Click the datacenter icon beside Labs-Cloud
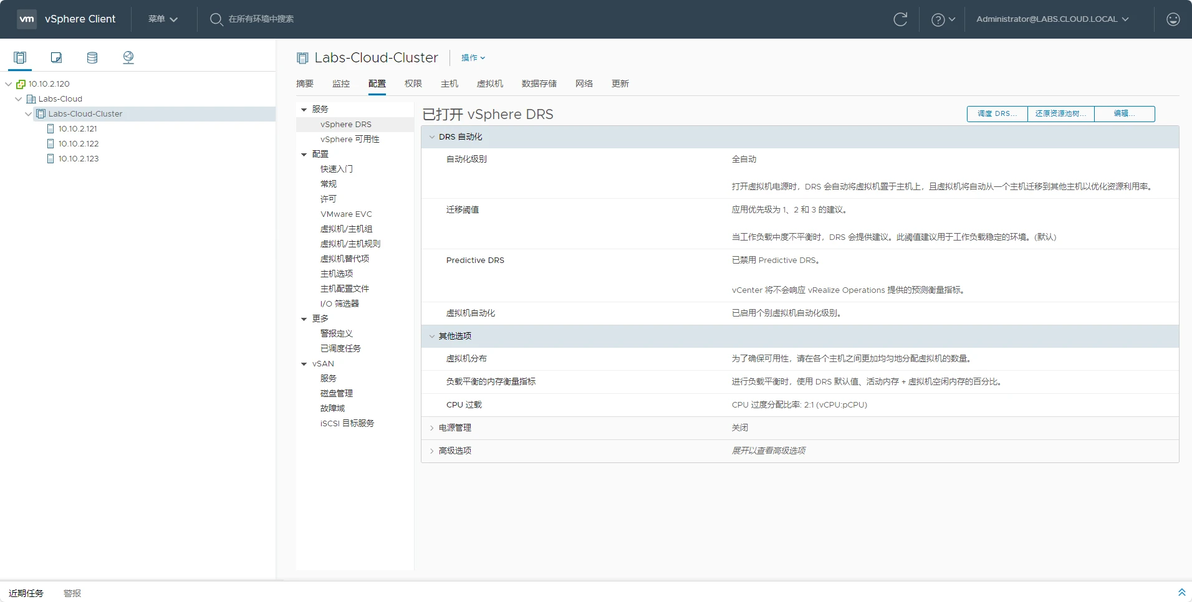The image size is (1192, 602). pos(31,99)
